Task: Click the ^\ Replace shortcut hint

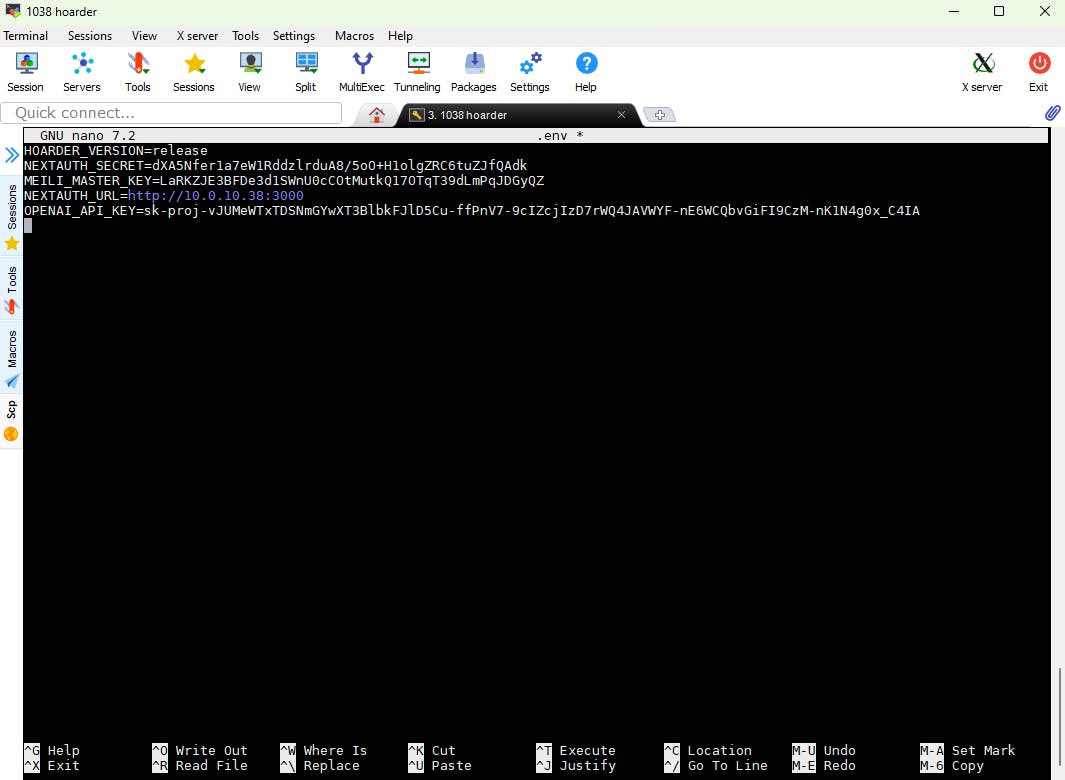Action: pyautogui.click(x=320, y=766)
